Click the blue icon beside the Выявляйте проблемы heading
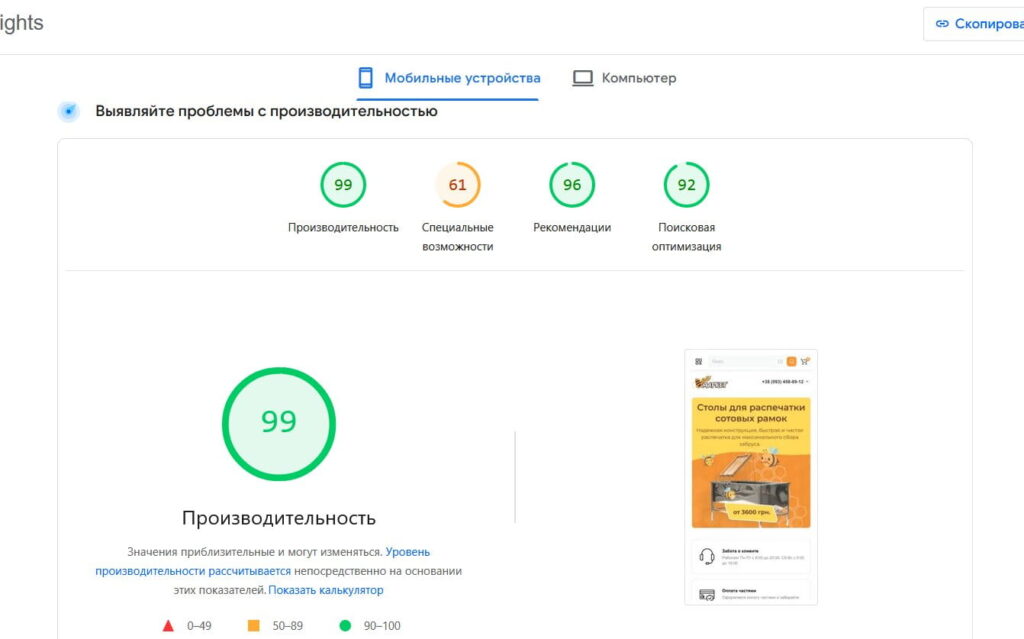 [69, 112]
